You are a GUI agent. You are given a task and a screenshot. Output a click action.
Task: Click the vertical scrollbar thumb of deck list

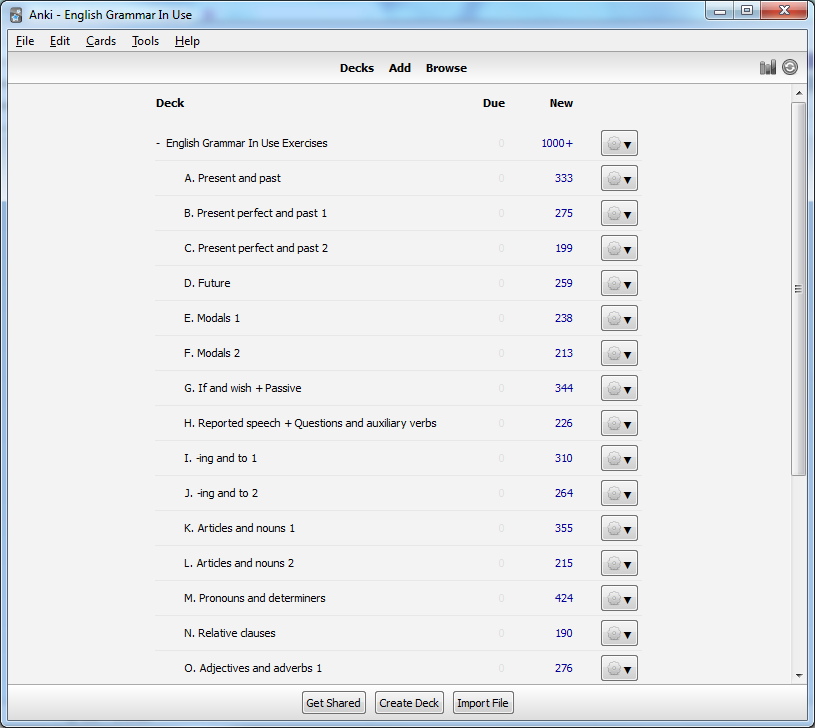[x=798, y=288]
